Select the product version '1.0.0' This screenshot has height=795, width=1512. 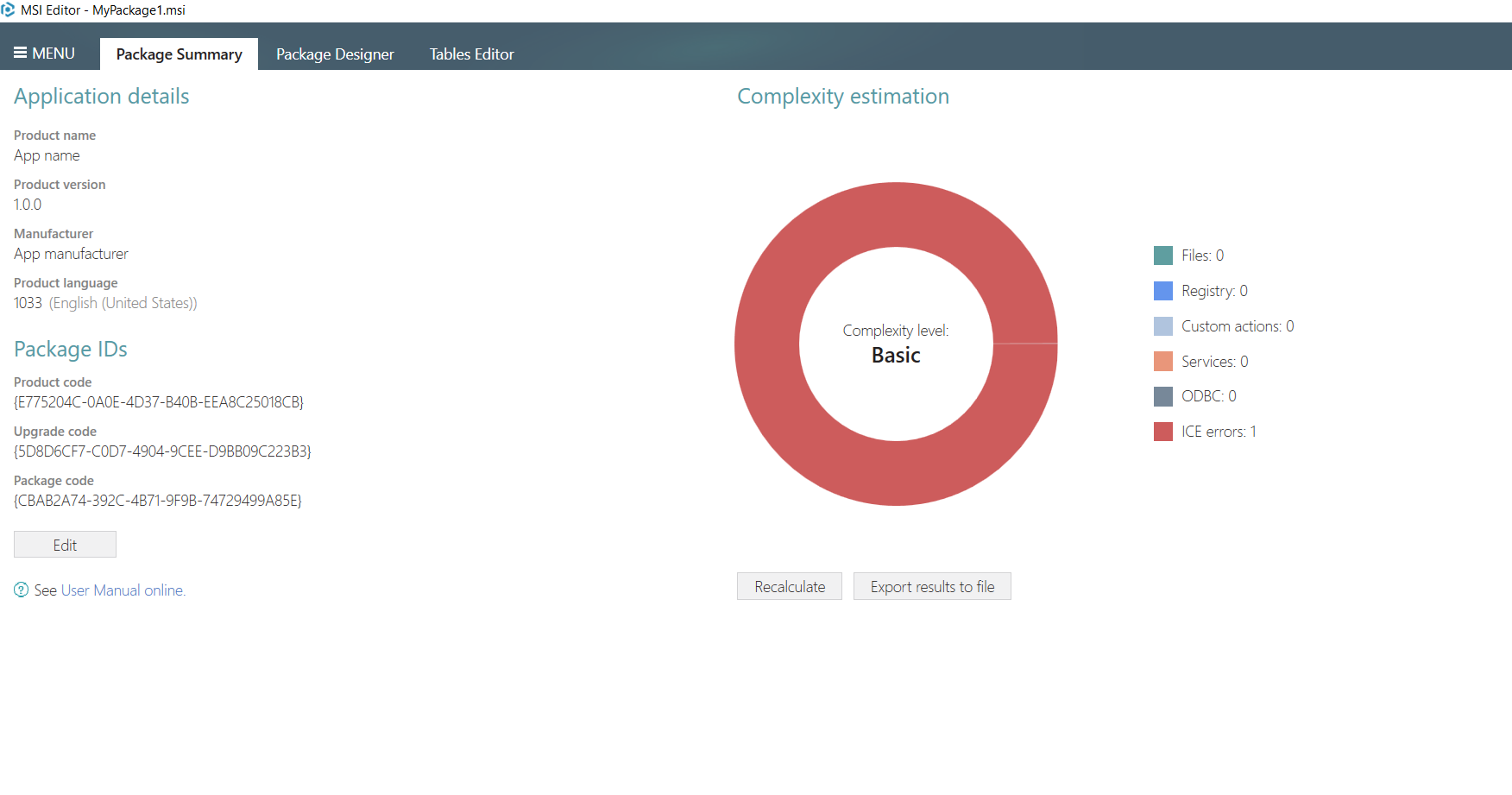[x=28, y=205]
